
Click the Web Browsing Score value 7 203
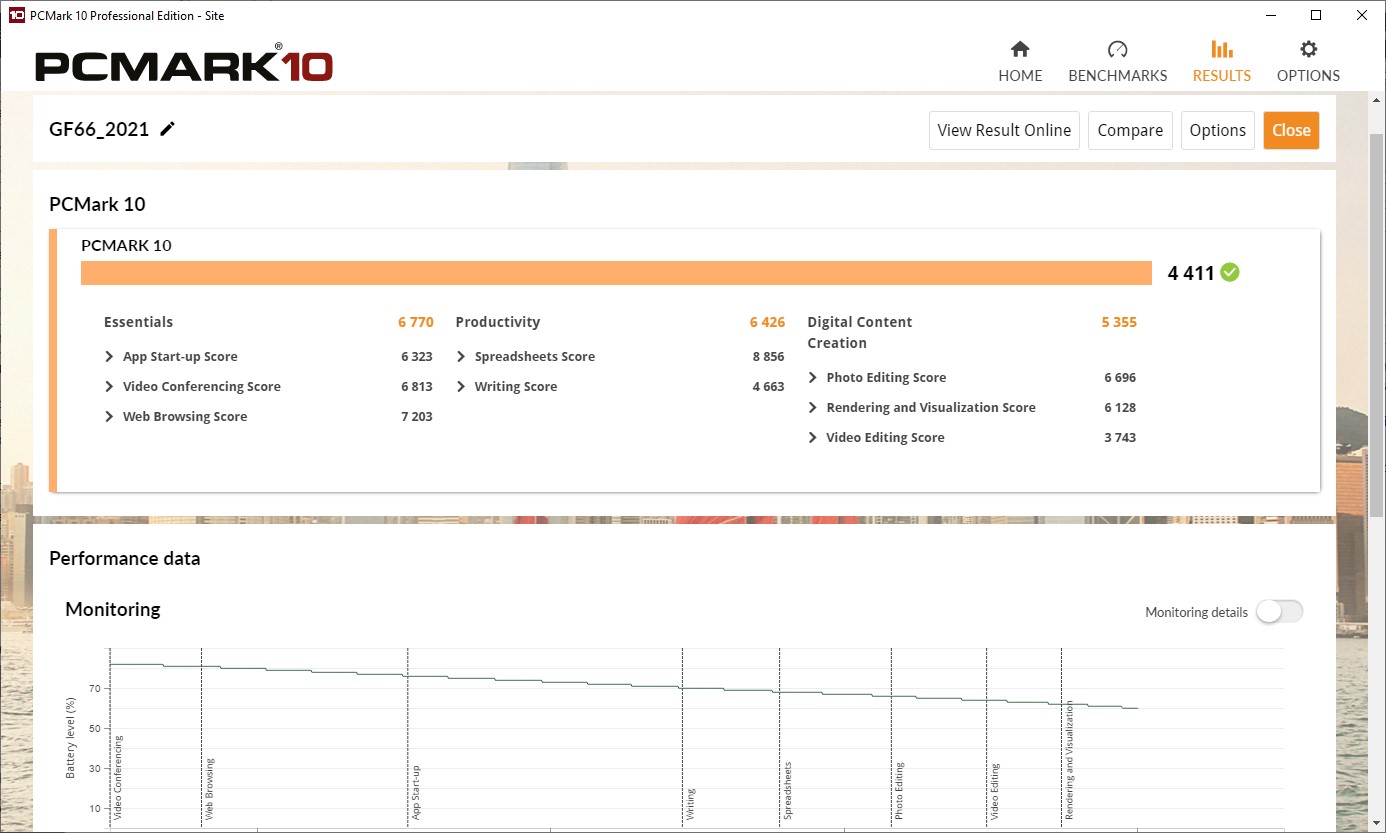pyautogui.click(x=416, y=417)
